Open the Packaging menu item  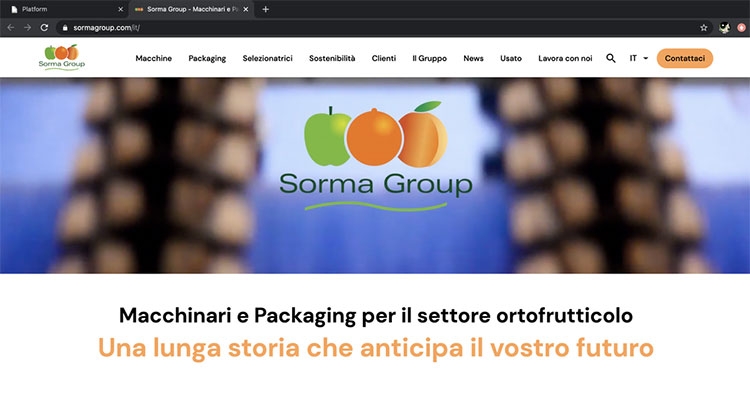tap(207, 58)
